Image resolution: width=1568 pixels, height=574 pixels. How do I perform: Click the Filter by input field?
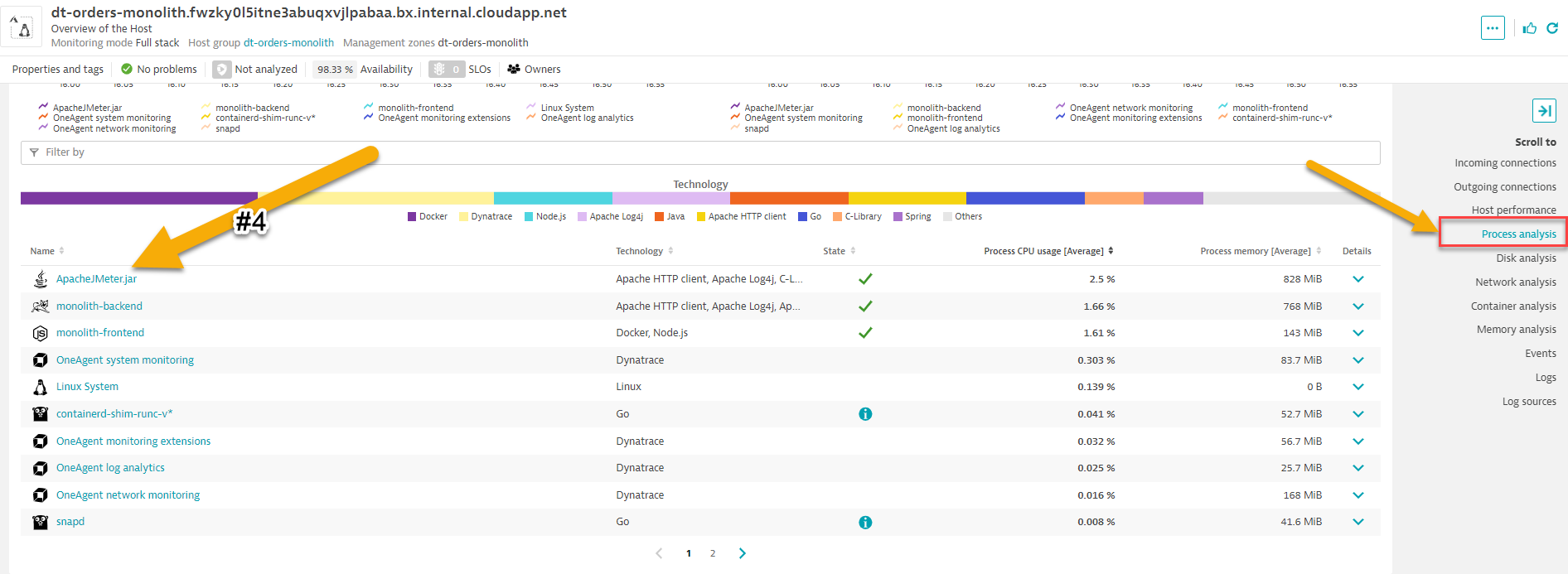coord(700,152)
